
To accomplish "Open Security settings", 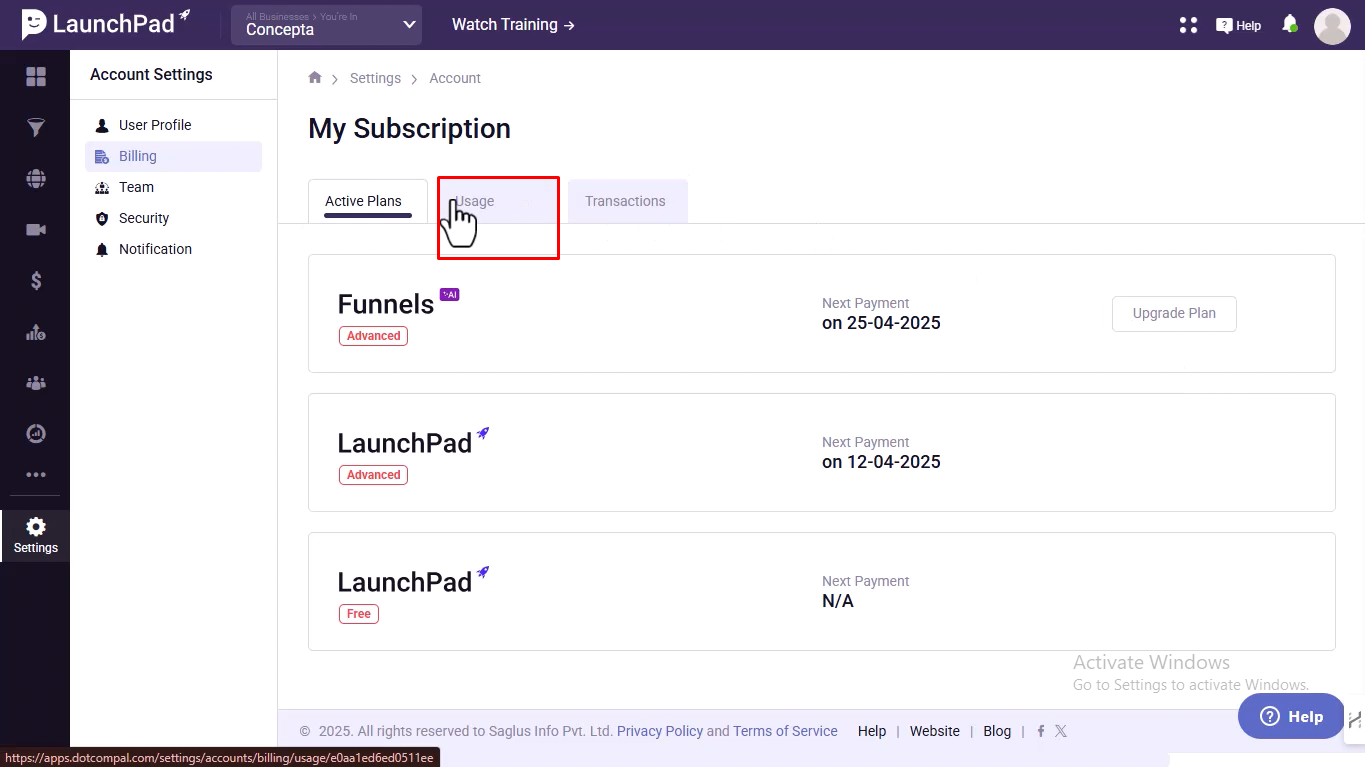I will (144, 218).
